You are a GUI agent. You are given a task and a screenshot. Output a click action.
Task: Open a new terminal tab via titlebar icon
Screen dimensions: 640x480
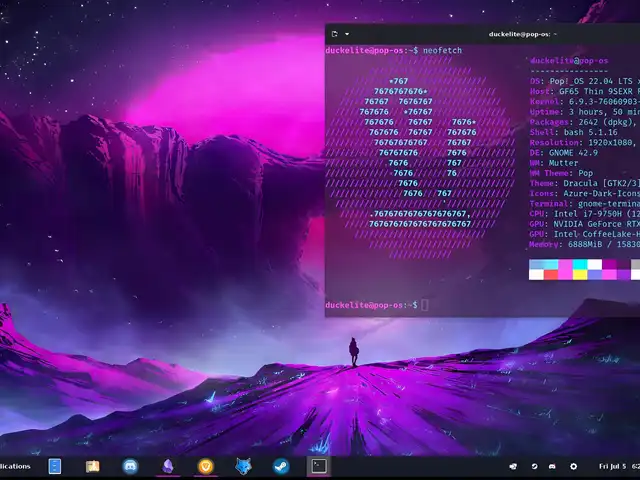(334, 34)
